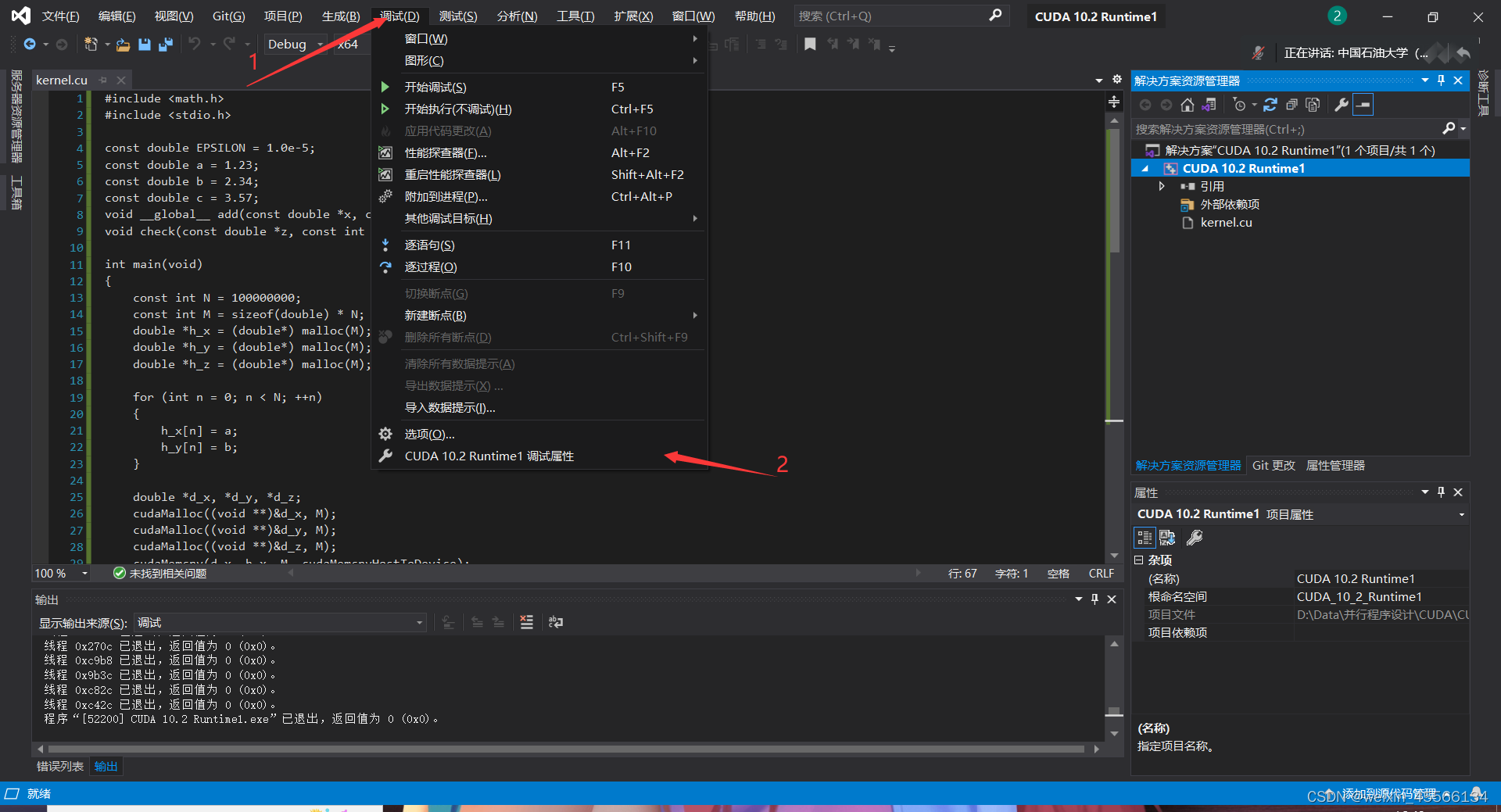Viewport: 1501px width, 812px height.
Task: Pin the Solution Explorer panel
Action: [x=1441, y=80]
